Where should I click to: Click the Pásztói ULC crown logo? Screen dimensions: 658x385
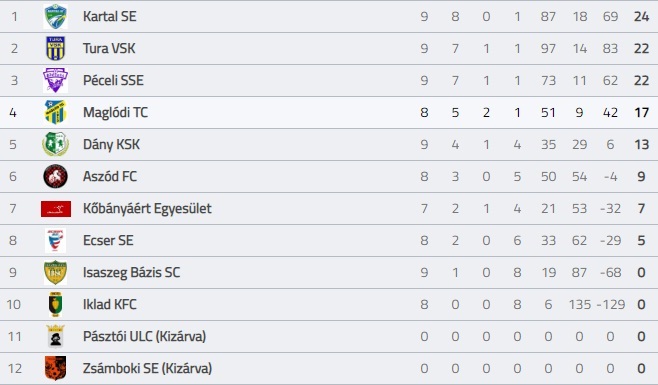click(x=55, y=336)
